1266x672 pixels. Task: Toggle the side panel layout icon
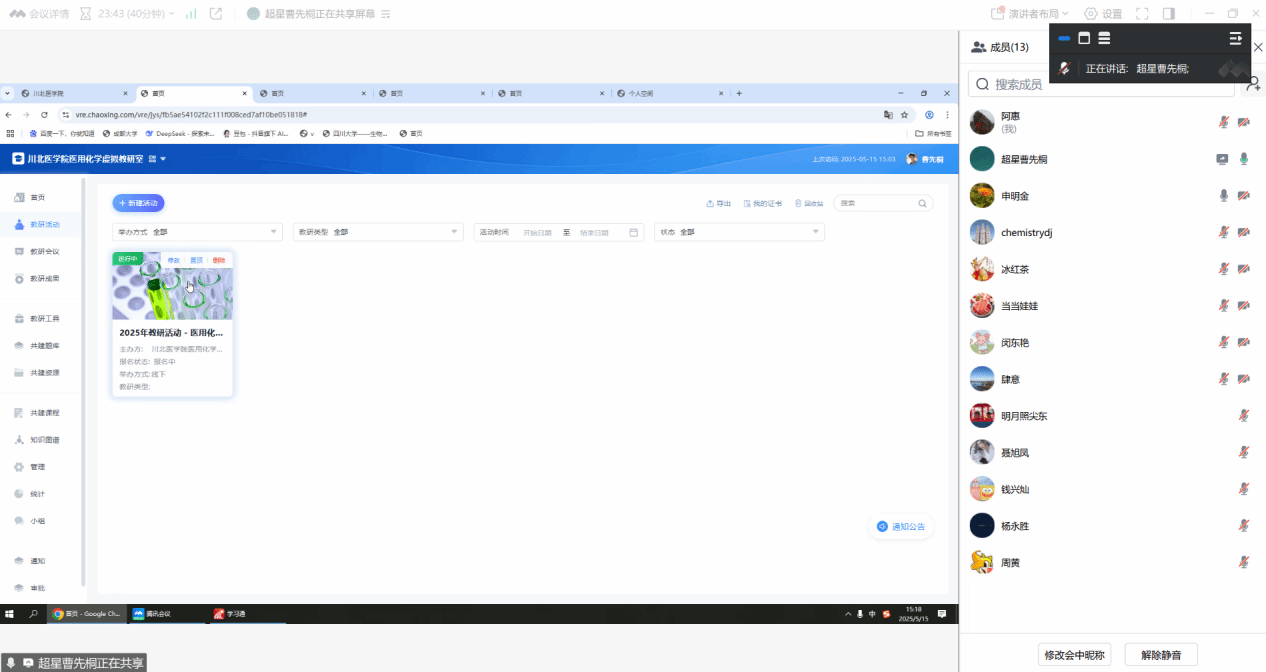coord(1168,14)
